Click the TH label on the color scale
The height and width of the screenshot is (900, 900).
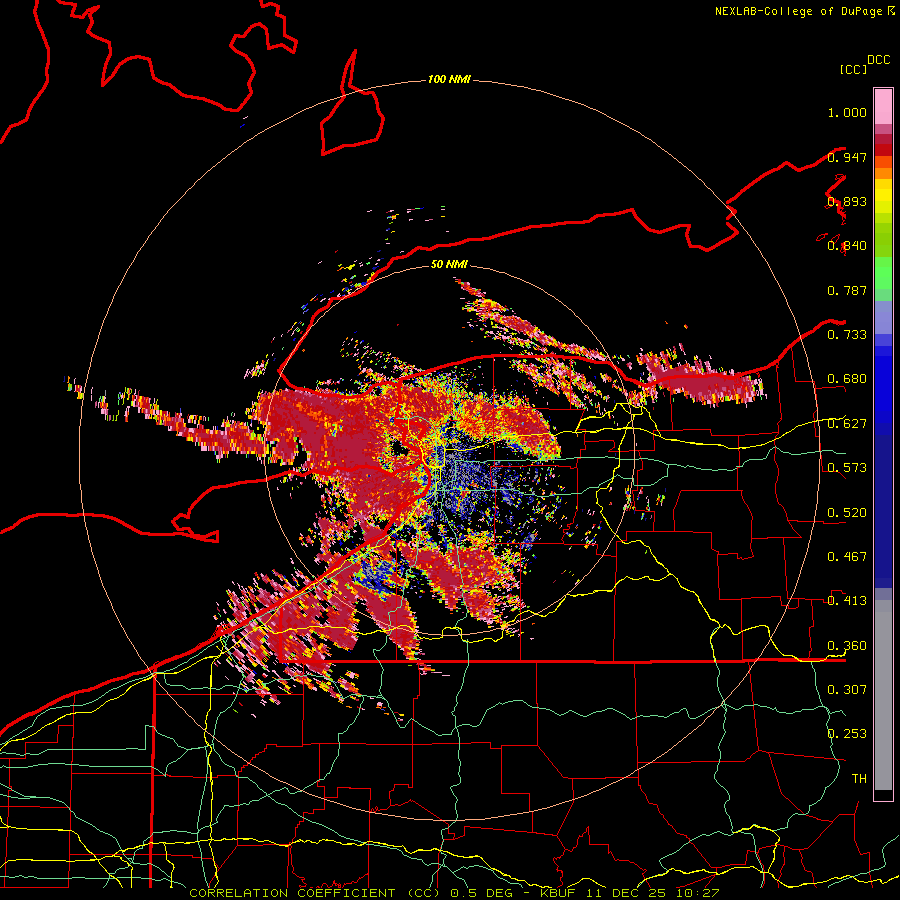click(859, 778)
